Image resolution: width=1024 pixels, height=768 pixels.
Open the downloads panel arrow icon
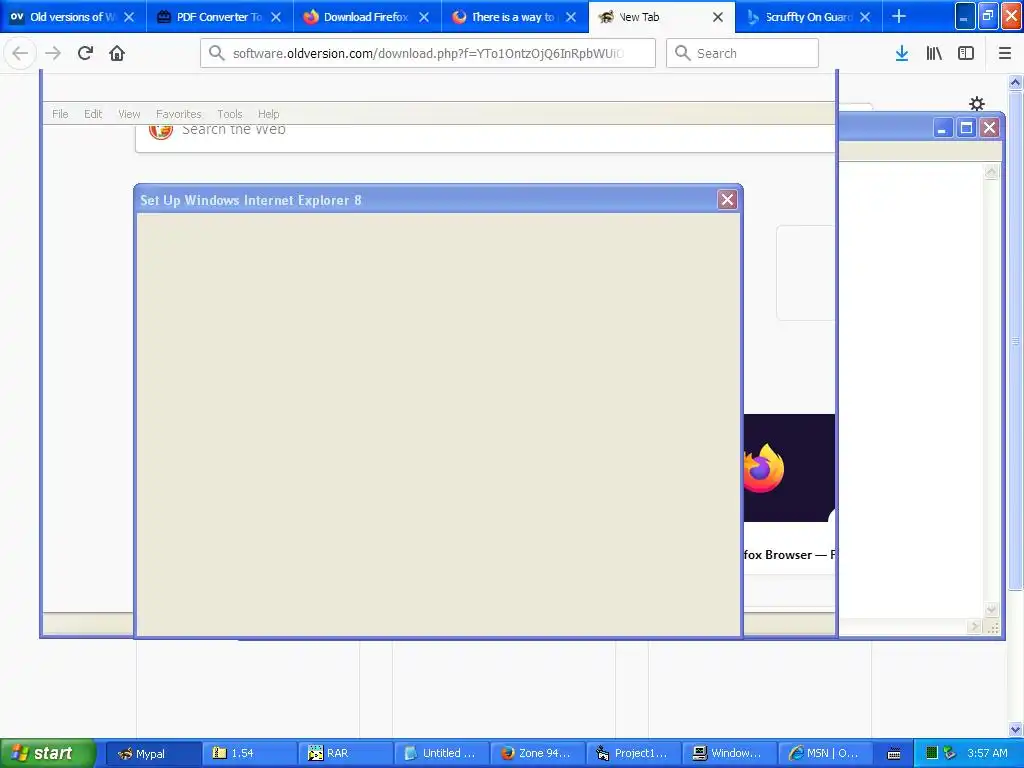click(x=902, y=53)
